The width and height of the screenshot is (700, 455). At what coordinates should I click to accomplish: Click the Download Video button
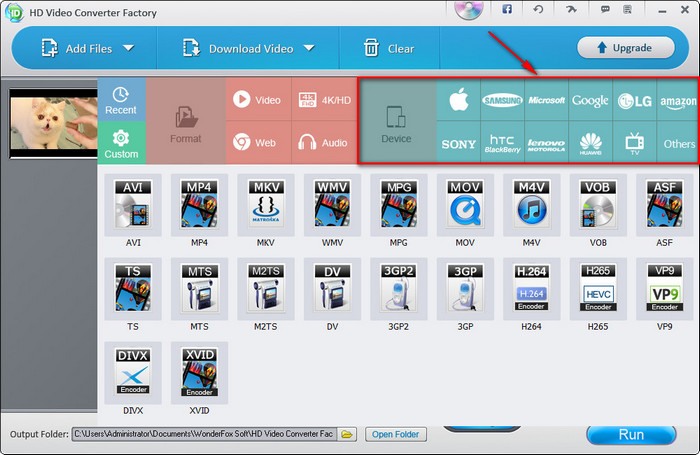pos(238,48)
